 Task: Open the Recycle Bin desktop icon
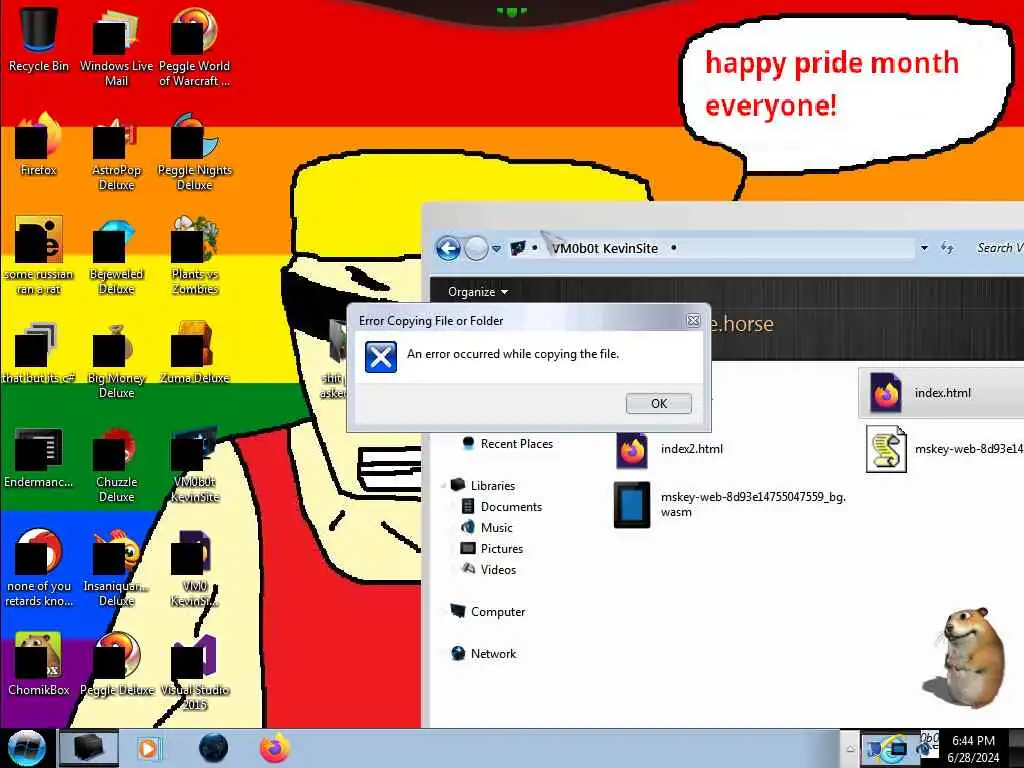(x=39, y=40)
